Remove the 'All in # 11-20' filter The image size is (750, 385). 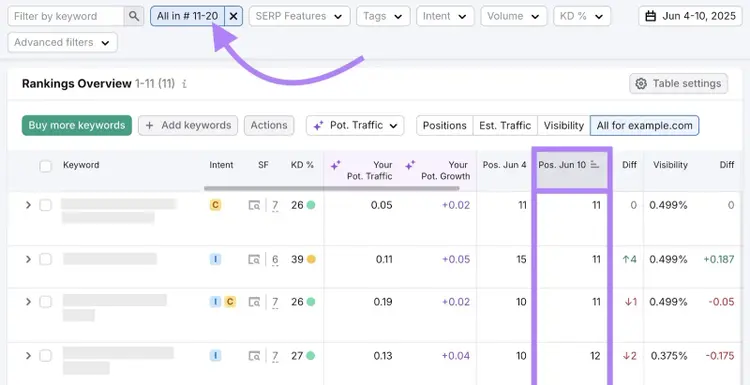click(x=233, y=16)
